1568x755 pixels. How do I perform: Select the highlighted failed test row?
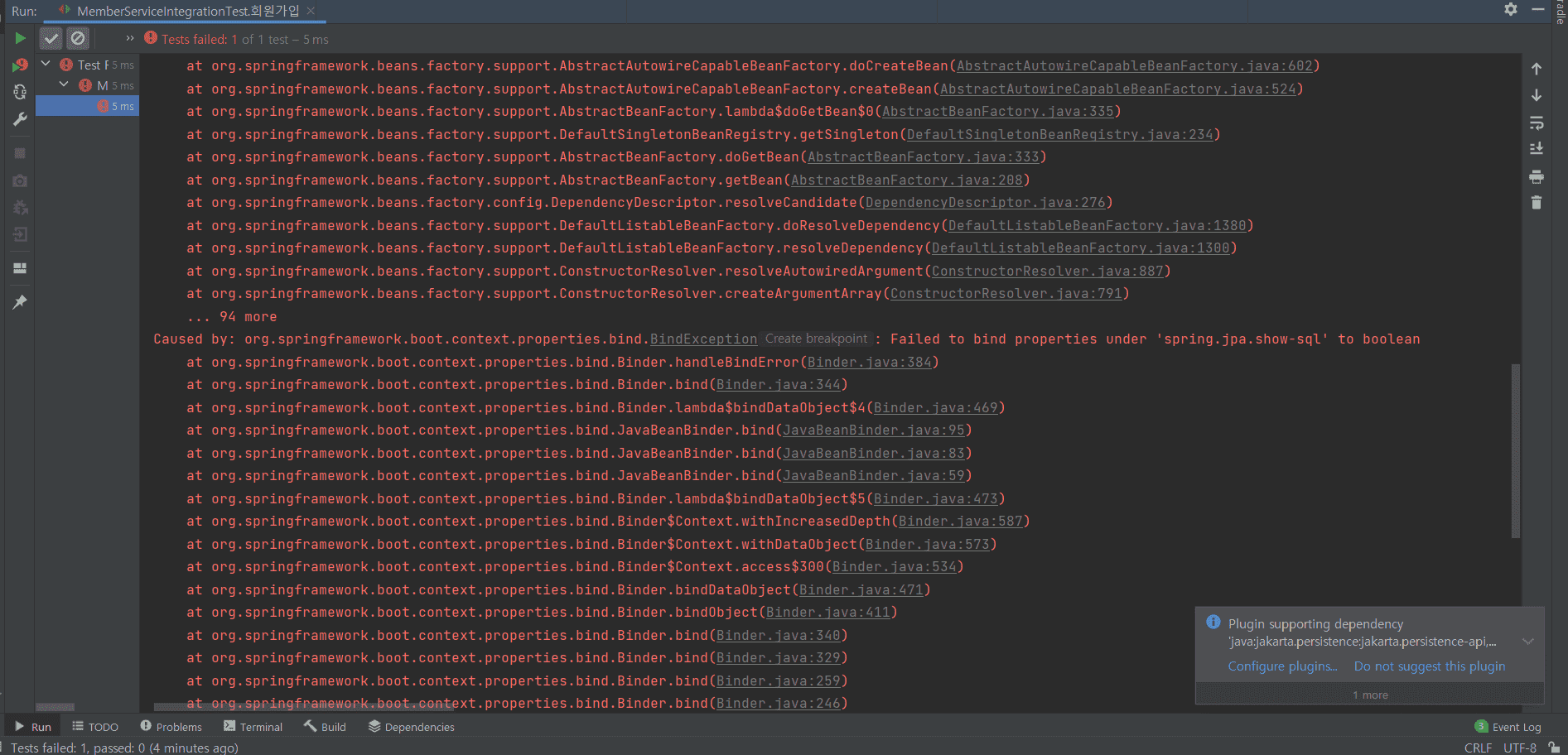(x=87, y=106)
